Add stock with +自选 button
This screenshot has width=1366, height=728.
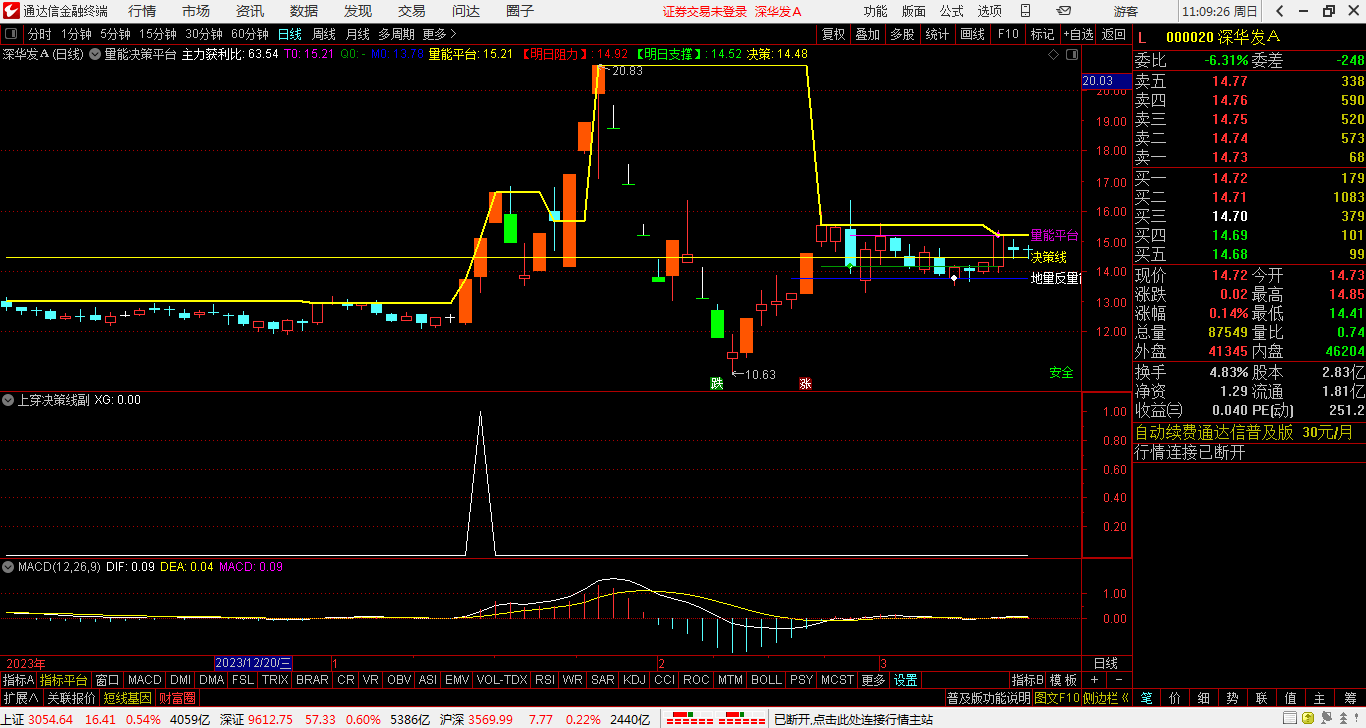[1077, 34]
